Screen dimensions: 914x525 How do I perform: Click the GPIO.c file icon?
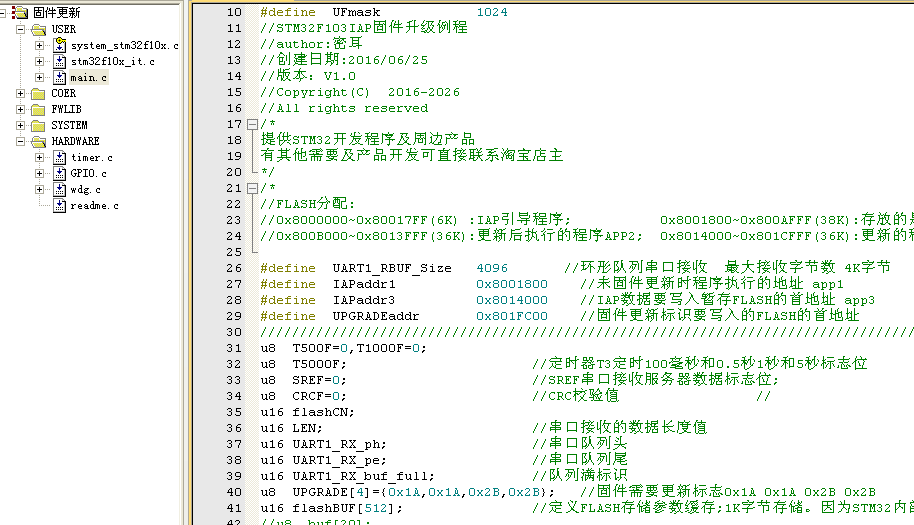tap(59, 174)
